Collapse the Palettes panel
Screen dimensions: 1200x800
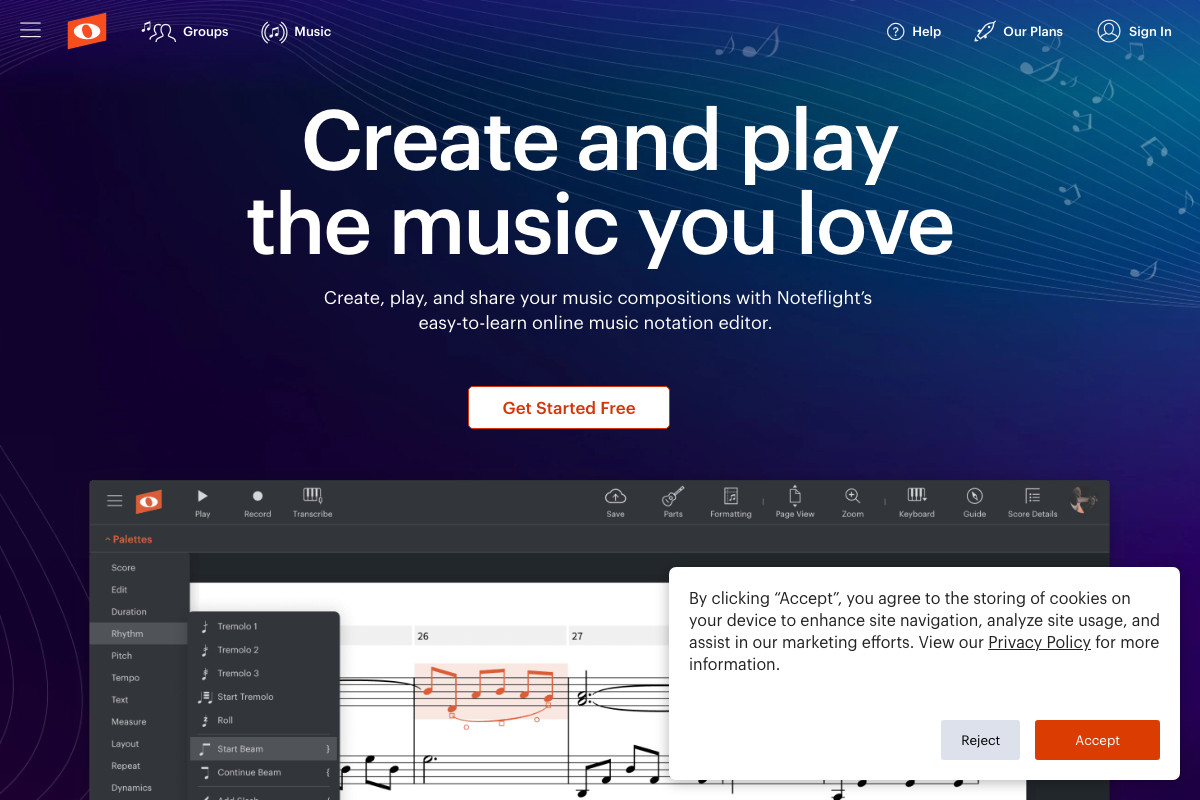coord(128,539)
